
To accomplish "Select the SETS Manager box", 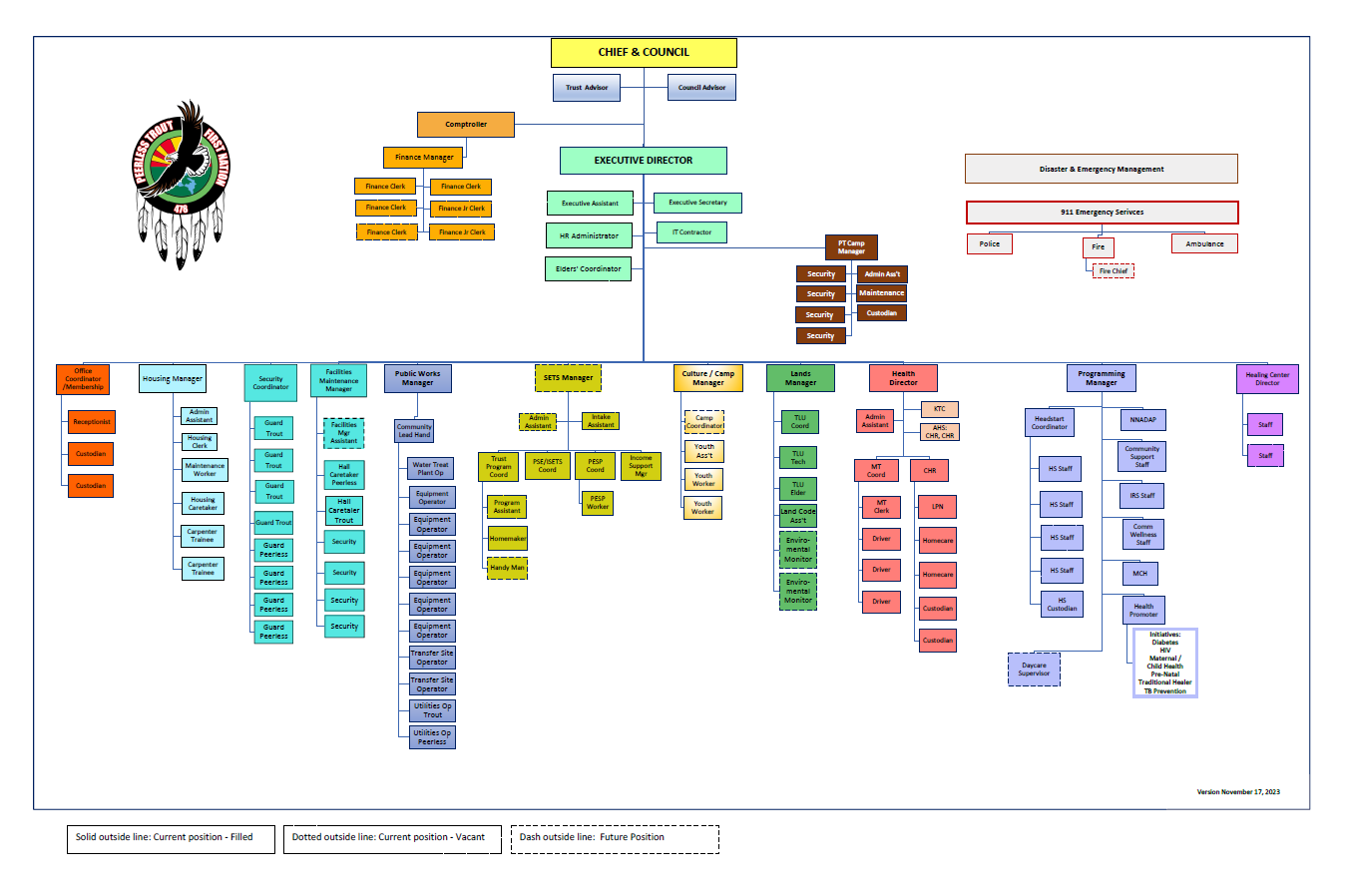I will [568, 378].
